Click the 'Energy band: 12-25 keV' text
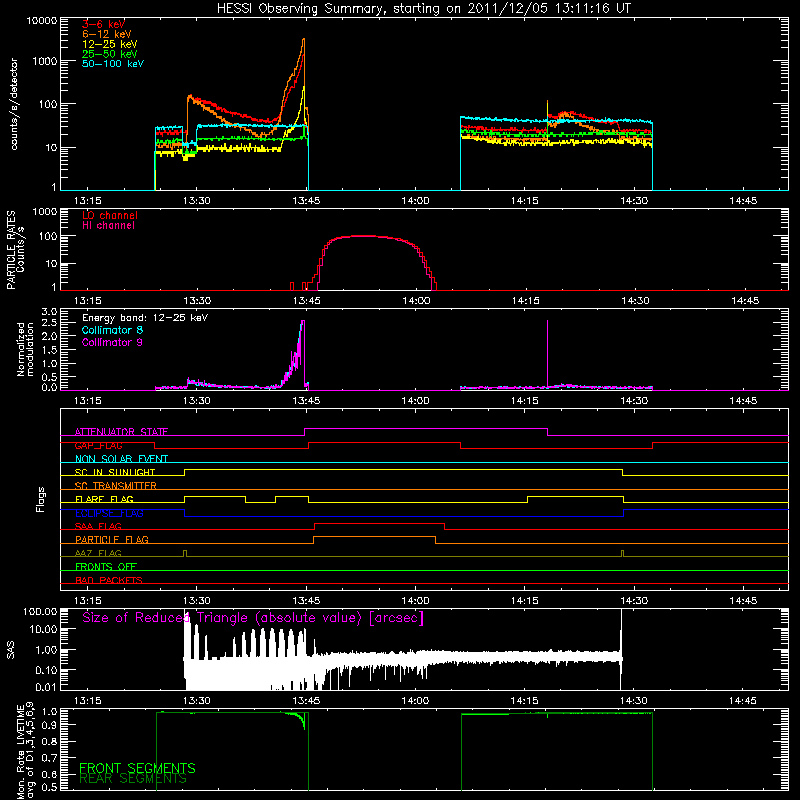The image size is (800, 800). click(x=145, y=318)
